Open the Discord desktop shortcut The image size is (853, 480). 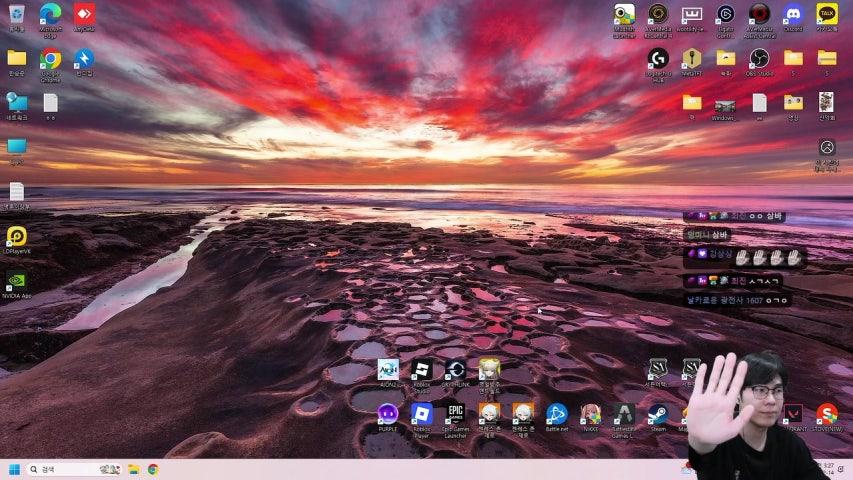[x=792, y=14]
